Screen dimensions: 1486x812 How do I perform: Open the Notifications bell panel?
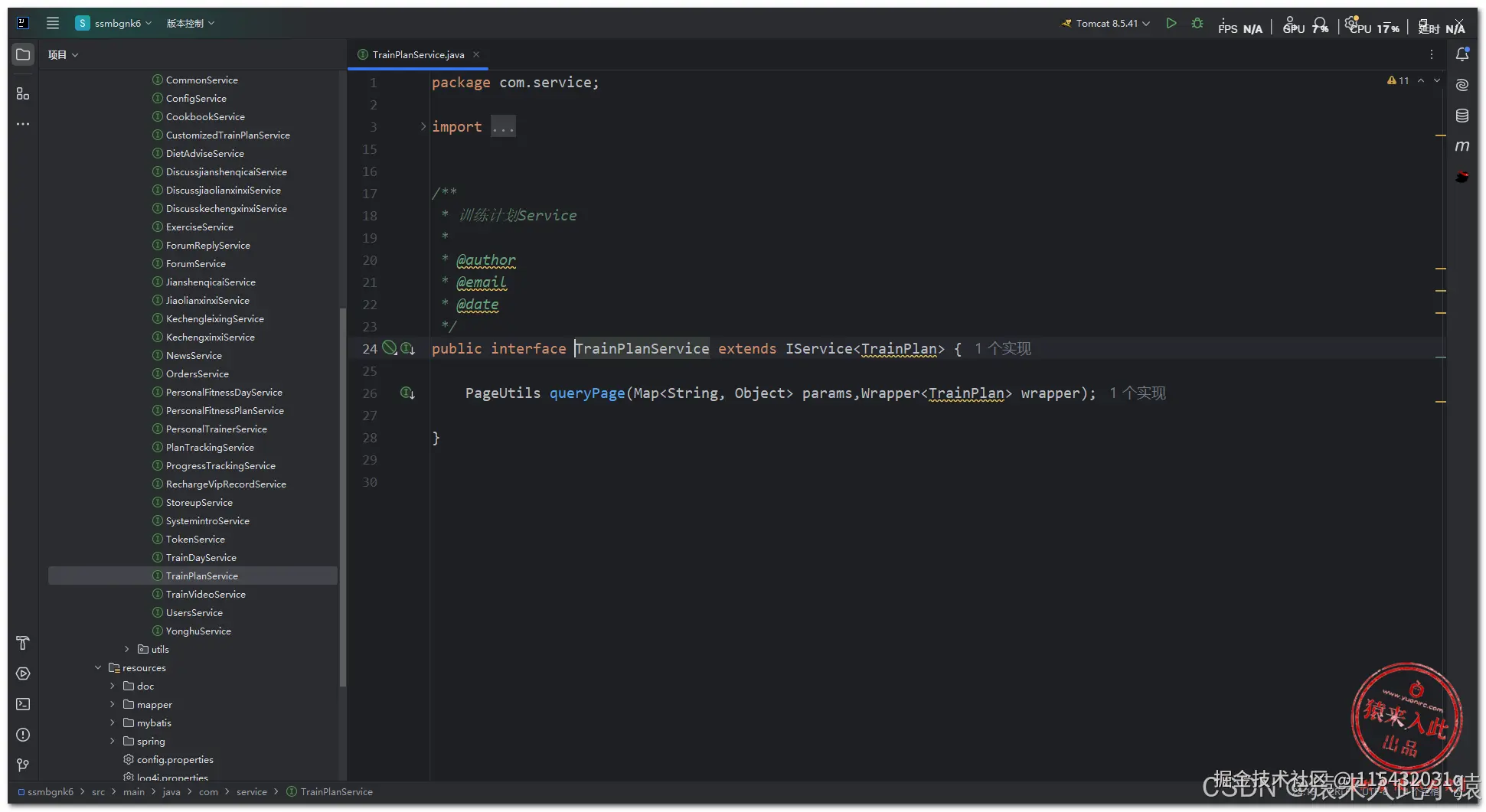tap(1462, 55)
